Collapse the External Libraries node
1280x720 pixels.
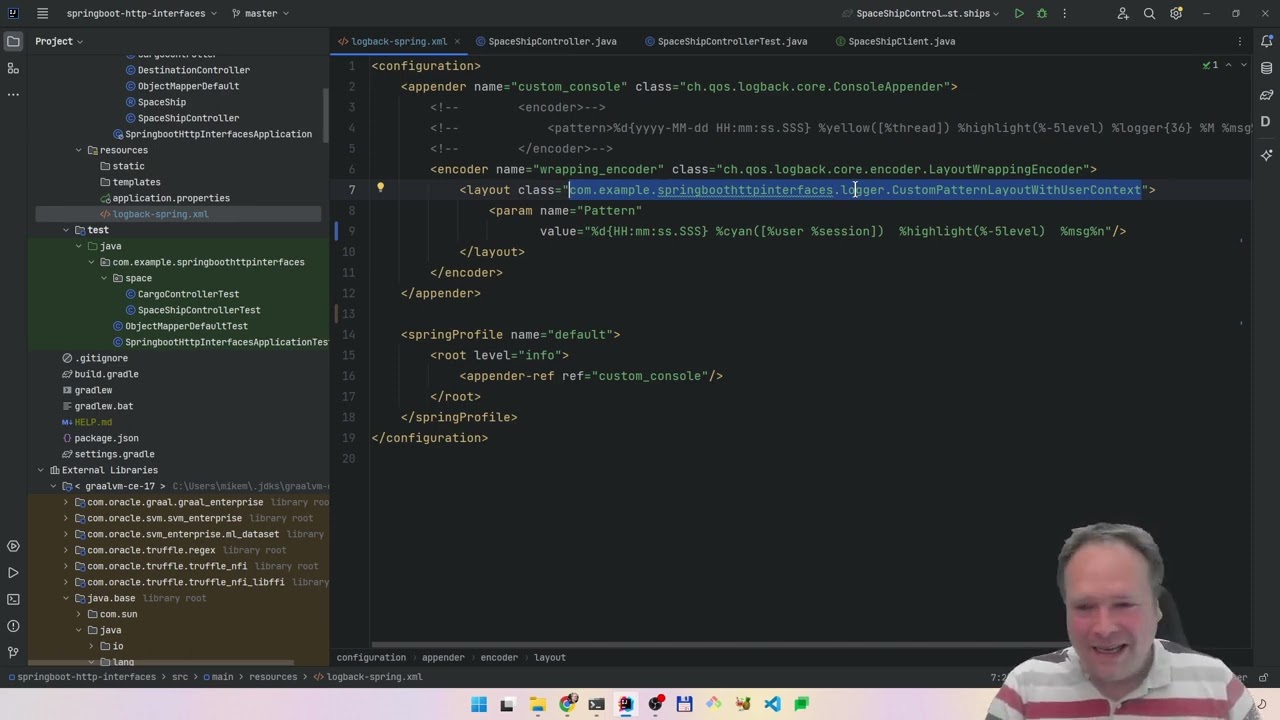[41, 470]
